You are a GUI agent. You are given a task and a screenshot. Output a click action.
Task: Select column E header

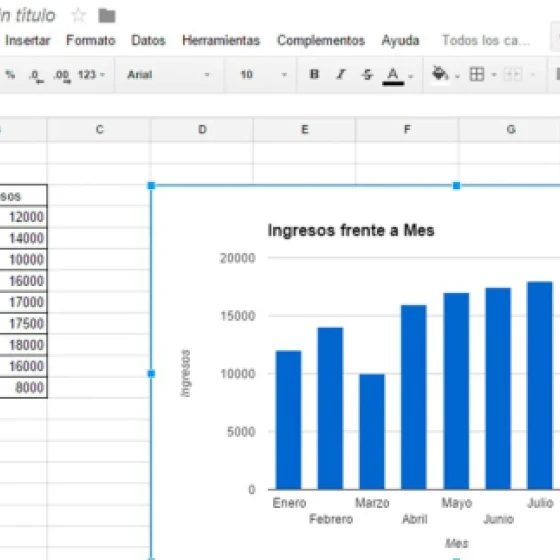pyautogui.click(x=304, y=129)
